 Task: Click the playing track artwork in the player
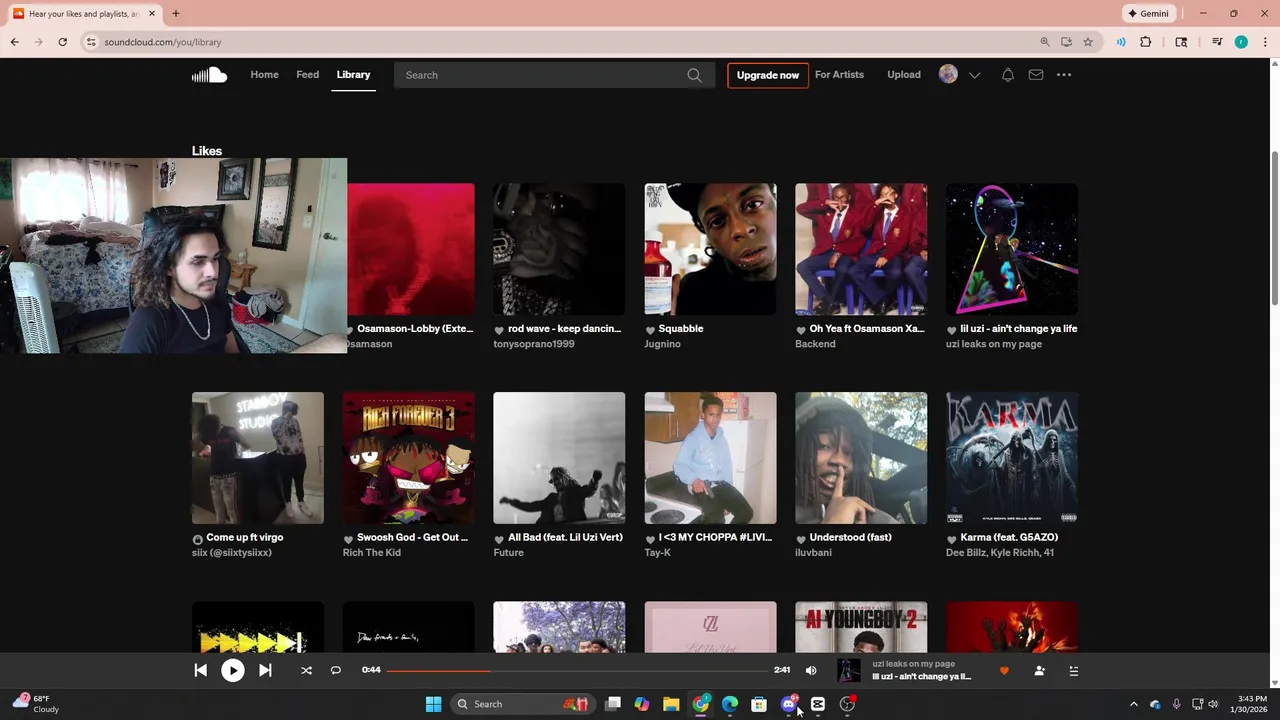[848, 670]
